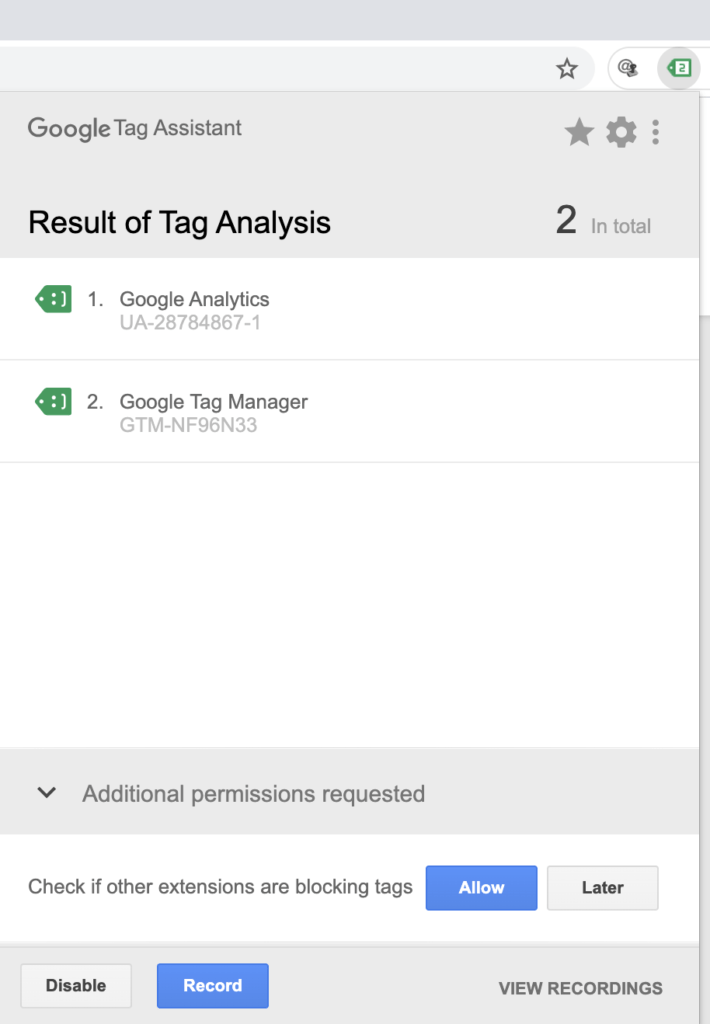Open the Google Analytics tag result
This screenshot has height=1024, width=710.
click(x=194, y=299)
